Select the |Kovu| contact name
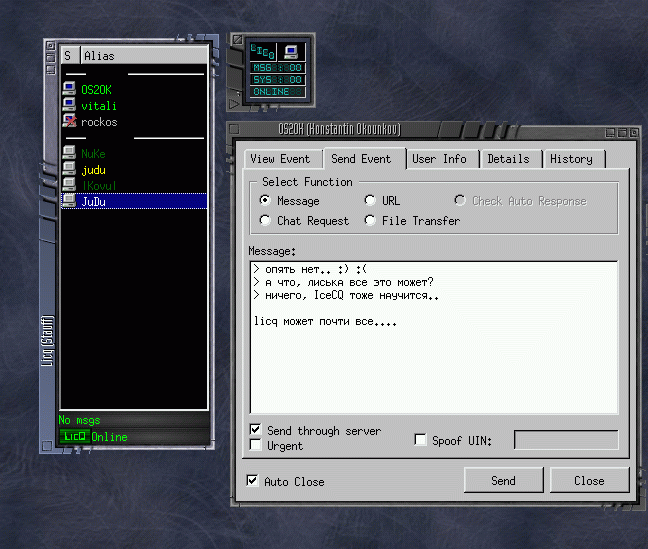The width and height of the screenshot is (648, 549). tap(99, 186)
